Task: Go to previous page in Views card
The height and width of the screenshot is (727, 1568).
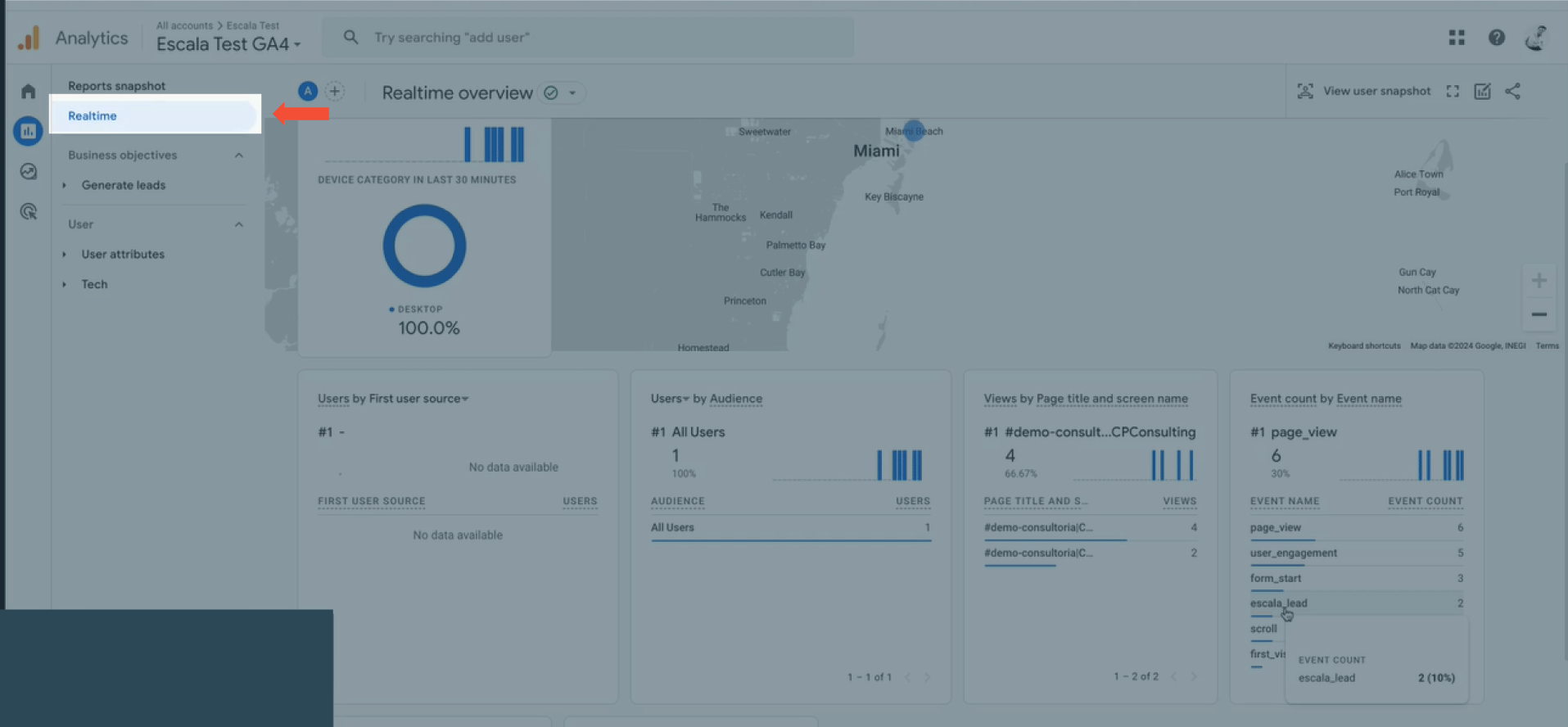Action: 1173,676
